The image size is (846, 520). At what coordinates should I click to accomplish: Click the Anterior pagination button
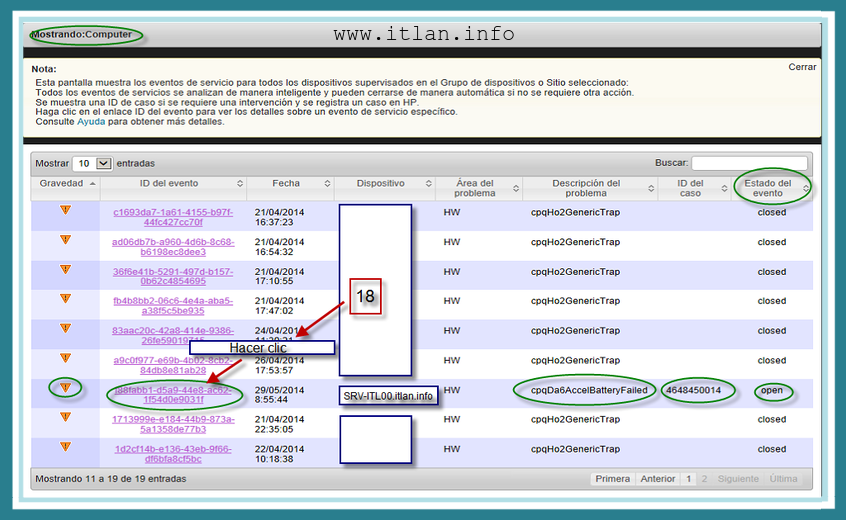(x=658, y=479)
